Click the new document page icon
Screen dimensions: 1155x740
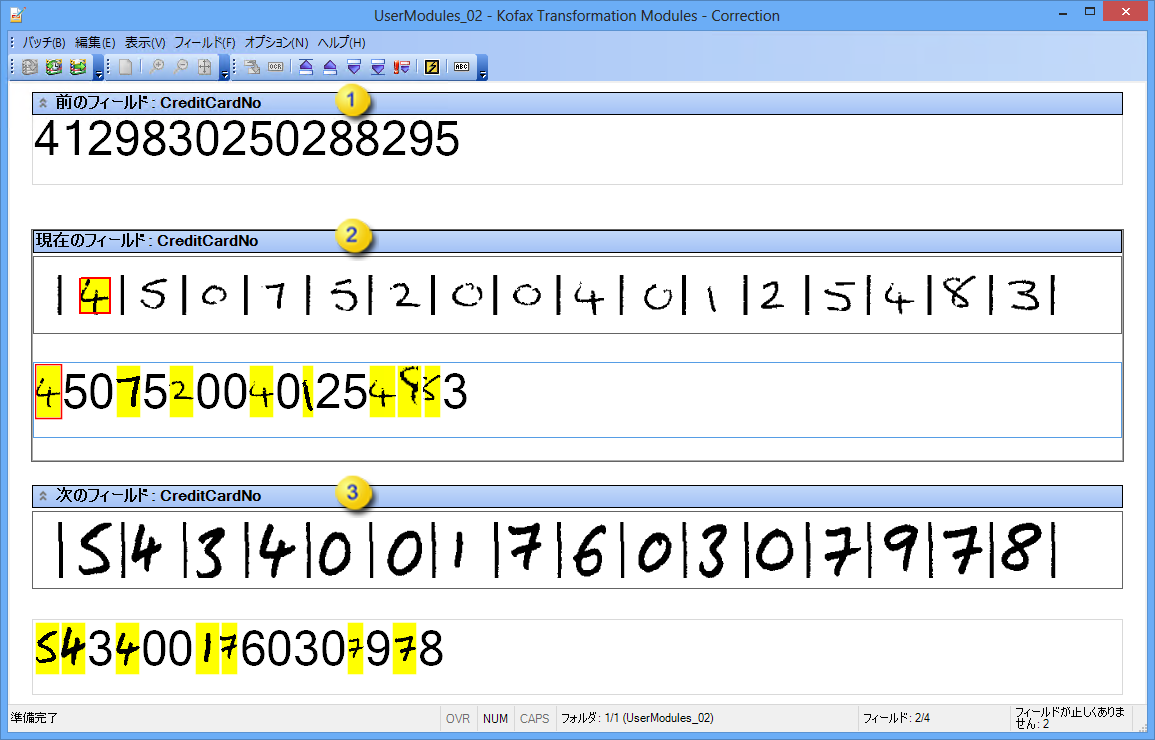tap(126, 67)
